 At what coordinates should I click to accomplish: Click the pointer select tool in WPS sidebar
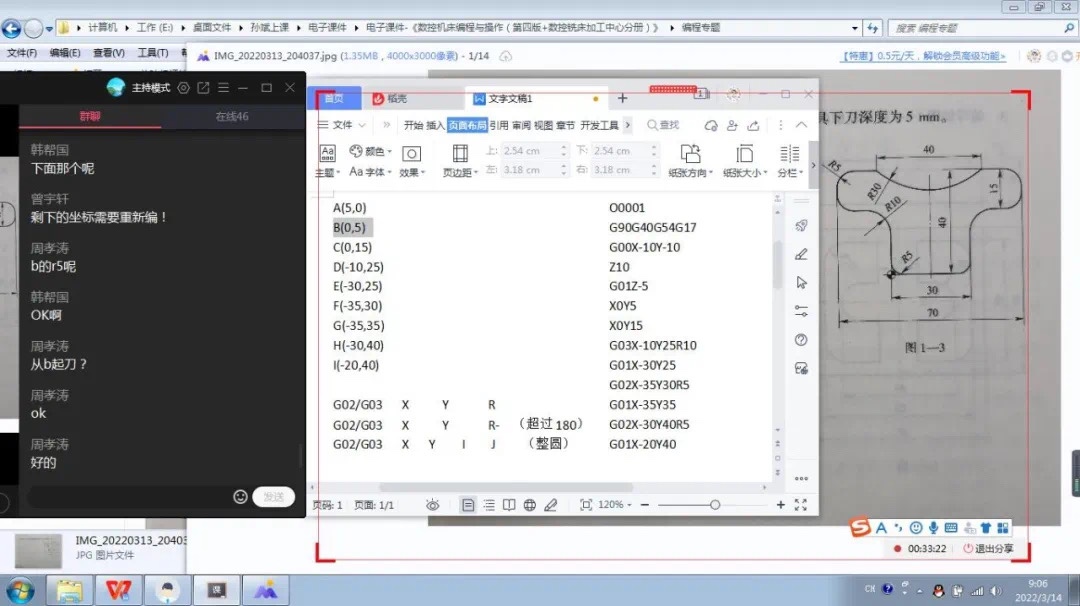(x=801, y=283)
